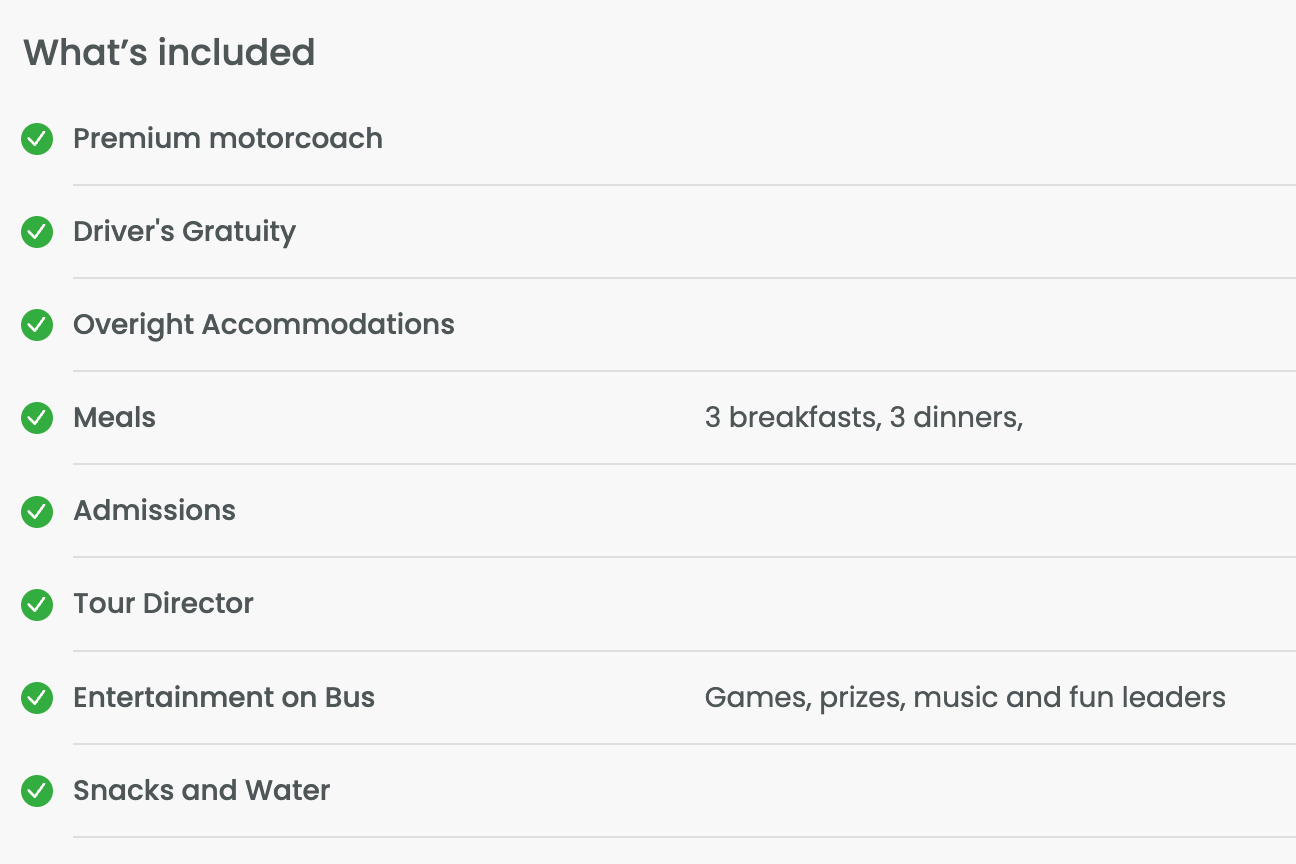Click the What's included heading
This screenshot has height=864, width=1296.
point(169,52)
